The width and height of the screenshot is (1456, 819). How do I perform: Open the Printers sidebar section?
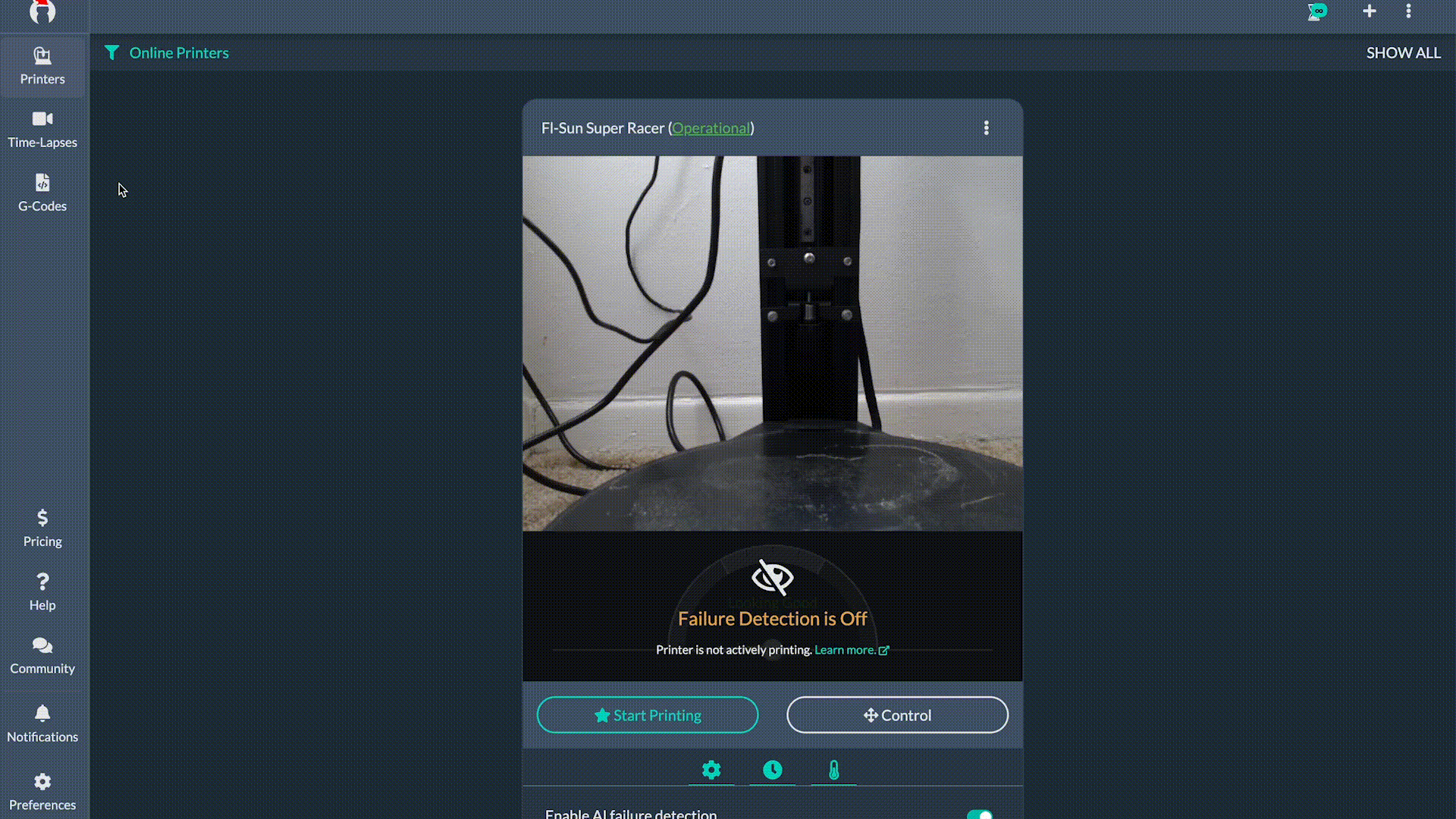tap(42, 67)
